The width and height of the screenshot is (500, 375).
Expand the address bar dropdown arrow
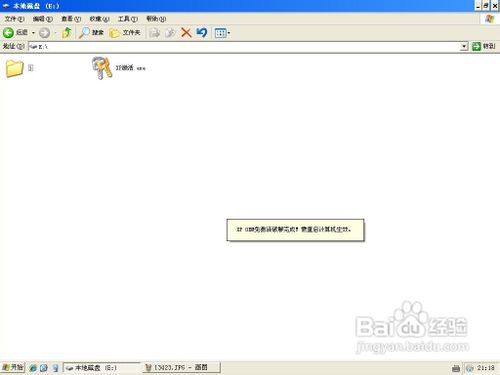tap(464, 47)
